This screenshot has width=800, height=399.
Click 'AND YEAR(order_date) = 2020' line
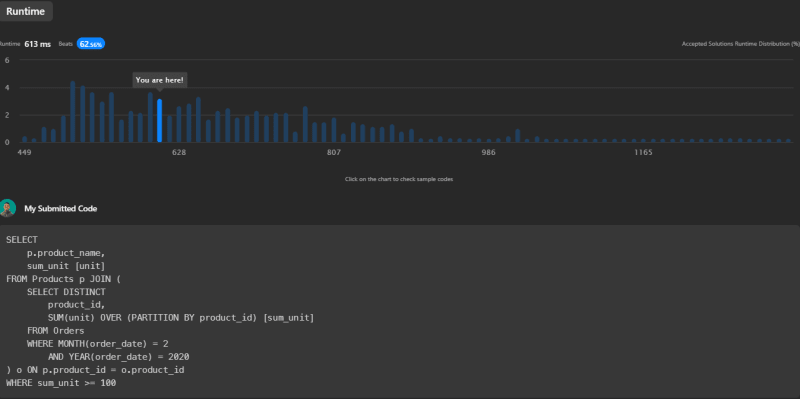click(118, 357)
